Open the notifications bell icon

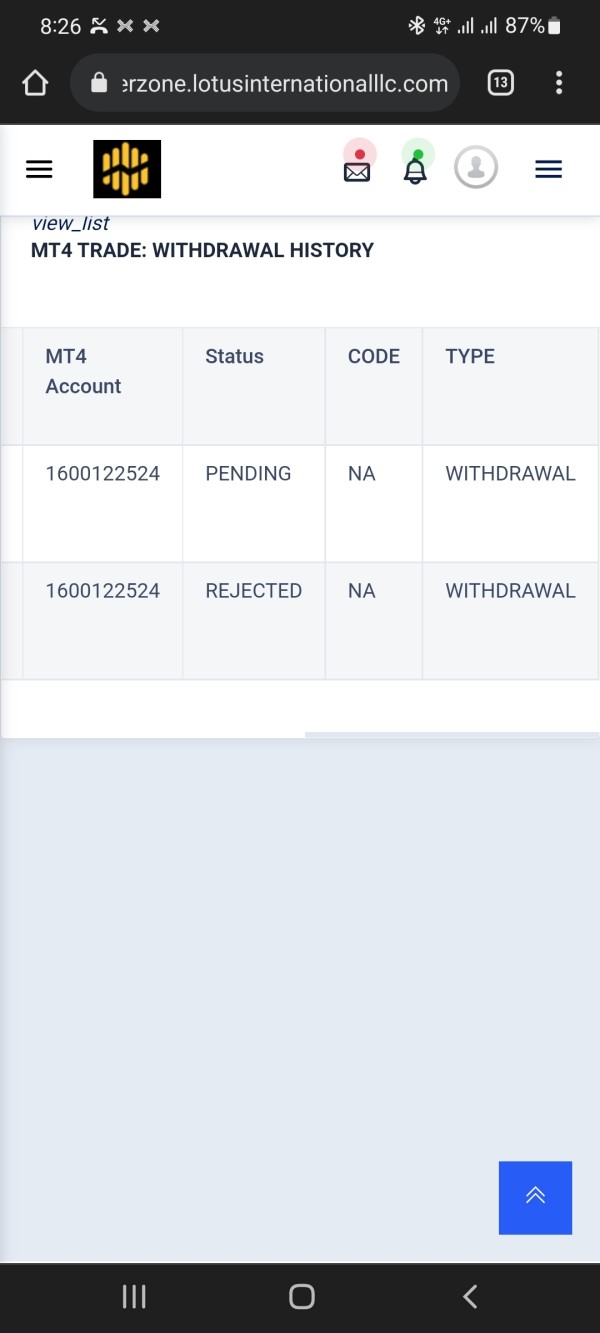[x=415, y=165]
